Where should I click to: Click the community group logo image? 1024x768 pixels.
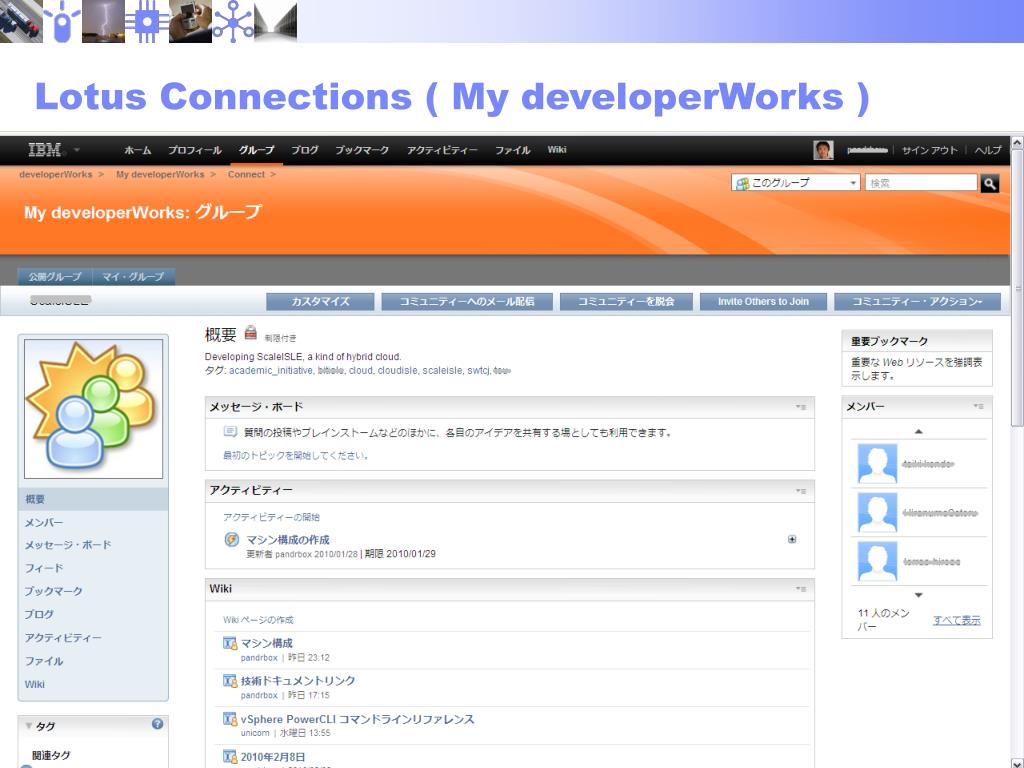coord(93,409)
